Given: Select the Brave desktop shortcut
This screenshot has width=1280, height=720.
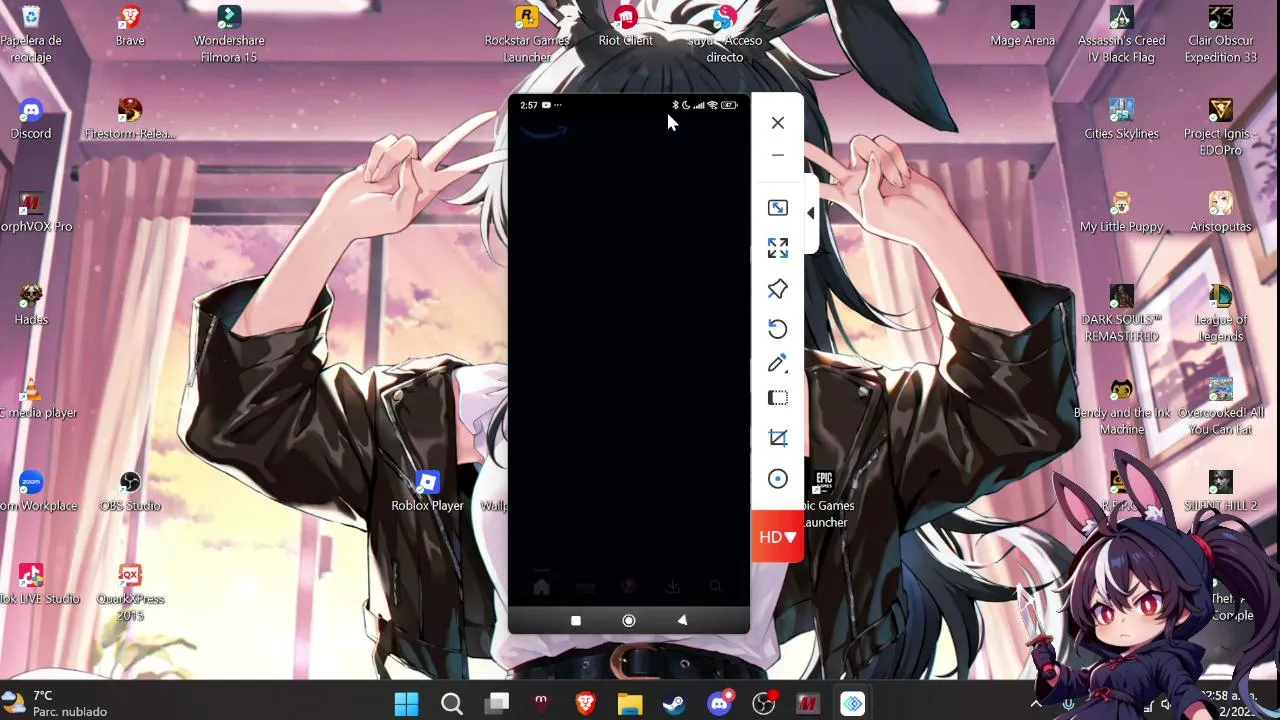Looking at the screenshot, I should point(130,27).
